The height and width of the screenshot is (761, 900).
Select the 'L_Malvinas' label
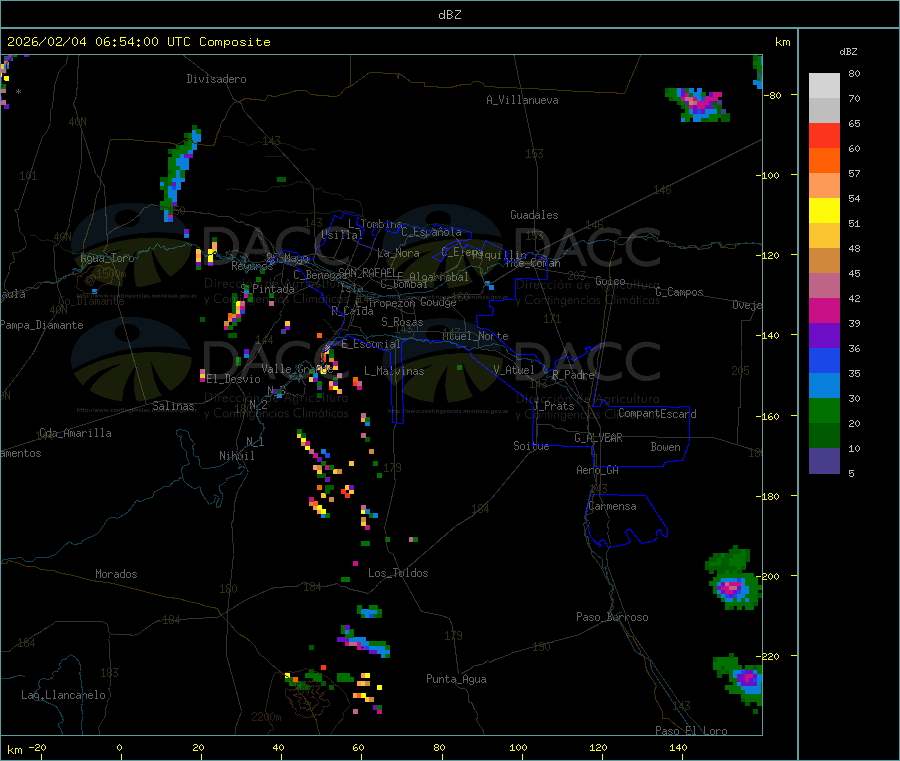coord(394,371)
